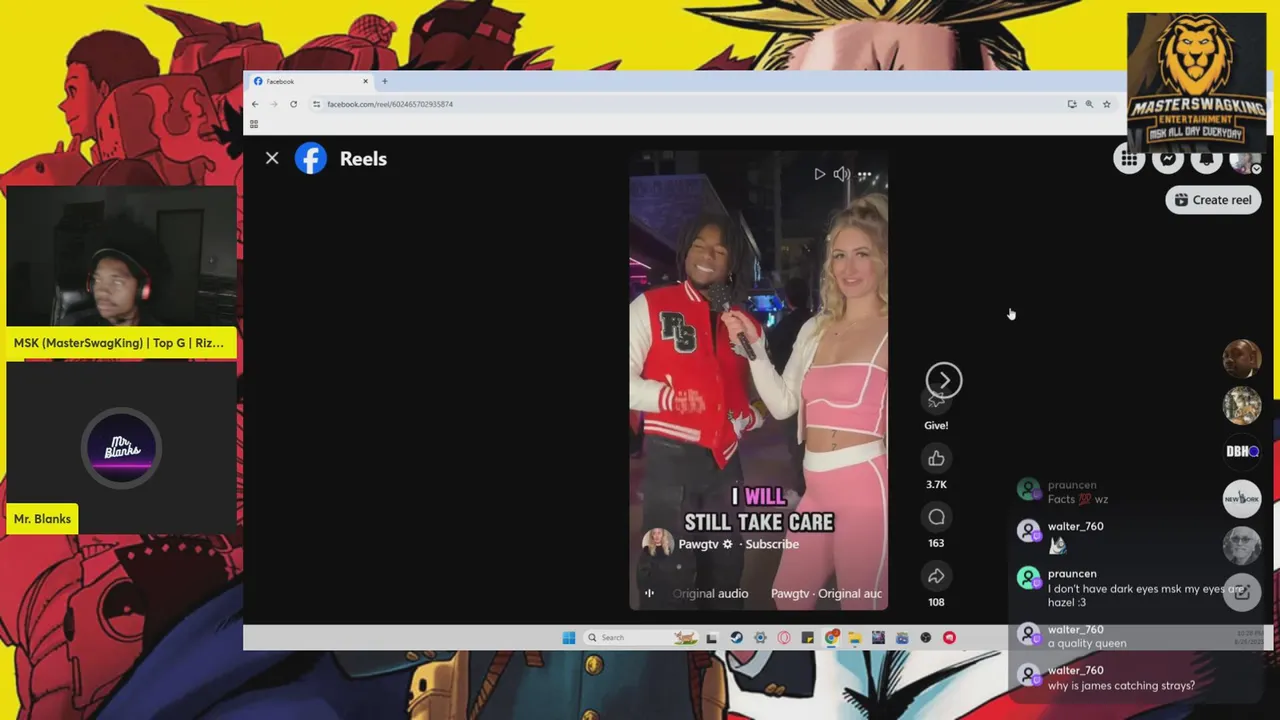Open the Settings gear in the taskbar

pos(760,637)
